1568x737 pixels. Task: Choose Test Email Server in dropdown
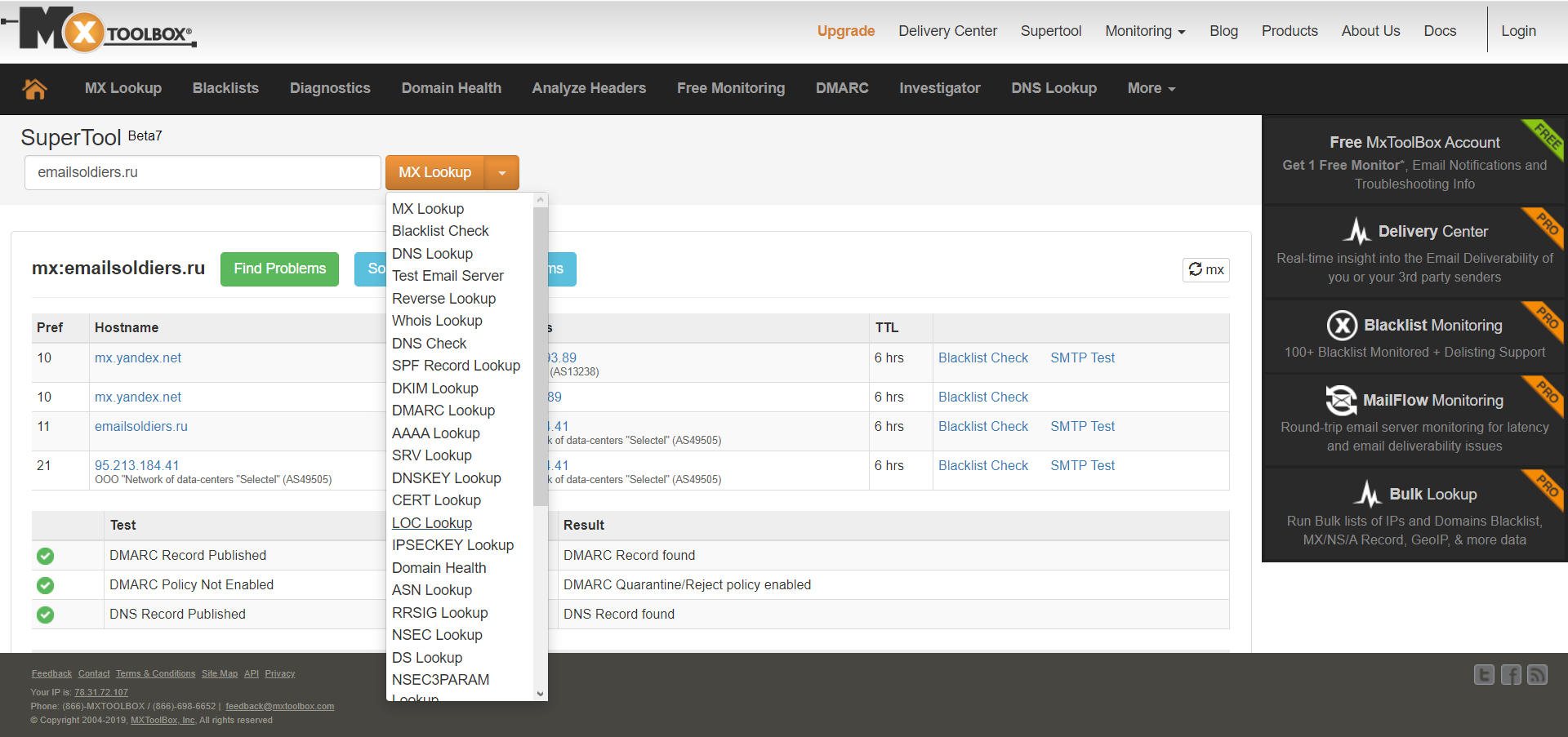tap(448, 276)
